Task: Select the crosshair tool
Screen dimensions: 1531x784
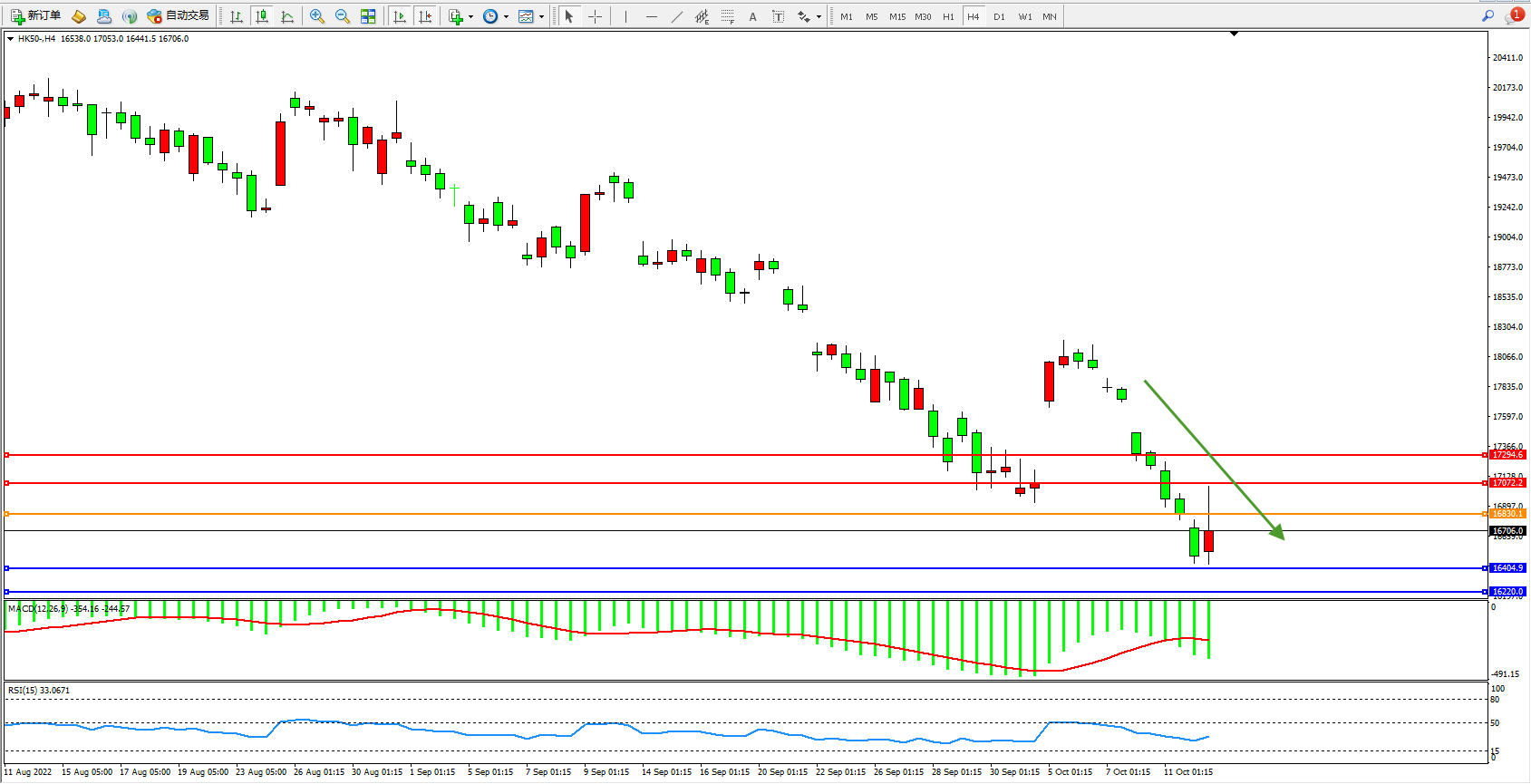Action: click(x=595, y=16)
